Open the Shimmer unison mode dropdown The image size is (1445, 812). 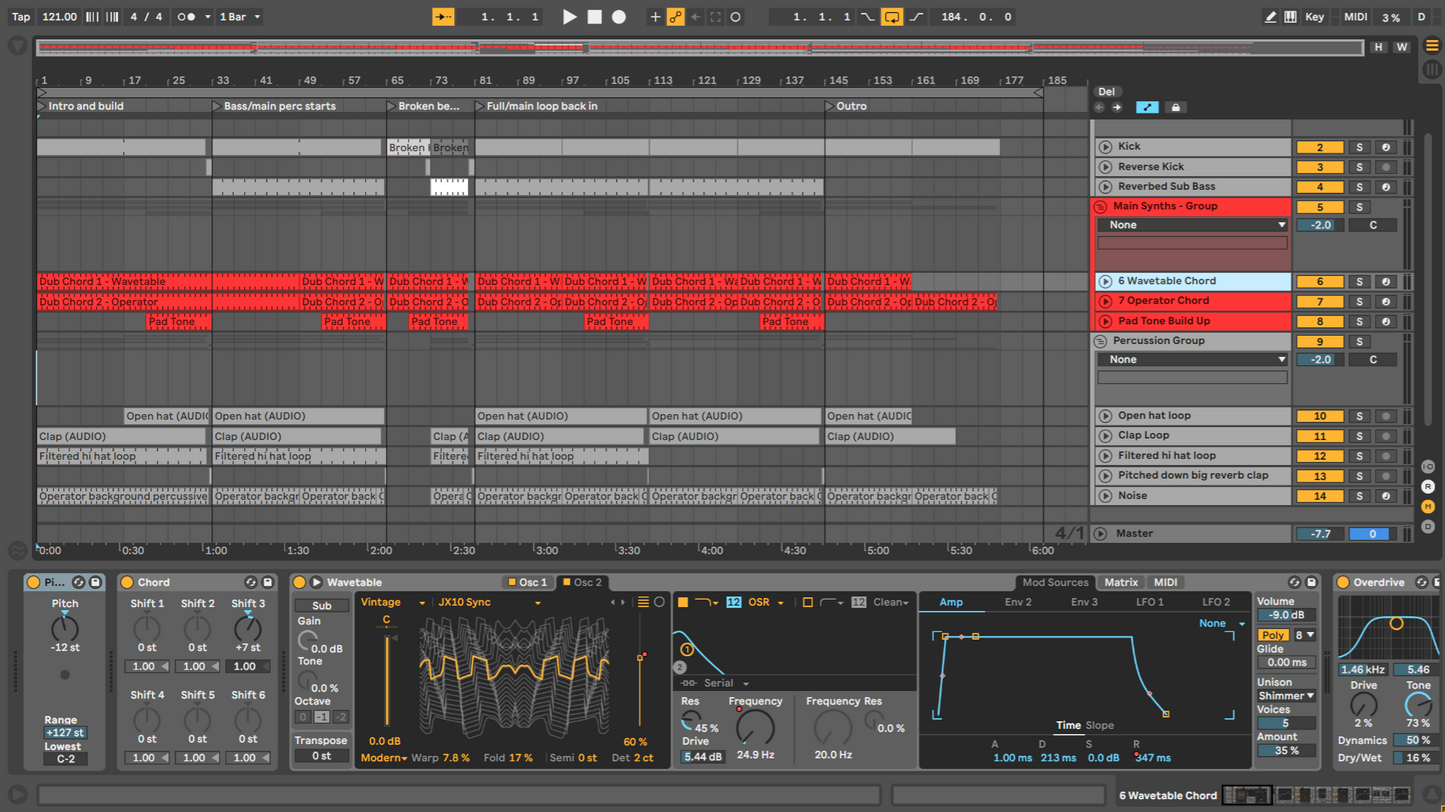point(1286,696)
